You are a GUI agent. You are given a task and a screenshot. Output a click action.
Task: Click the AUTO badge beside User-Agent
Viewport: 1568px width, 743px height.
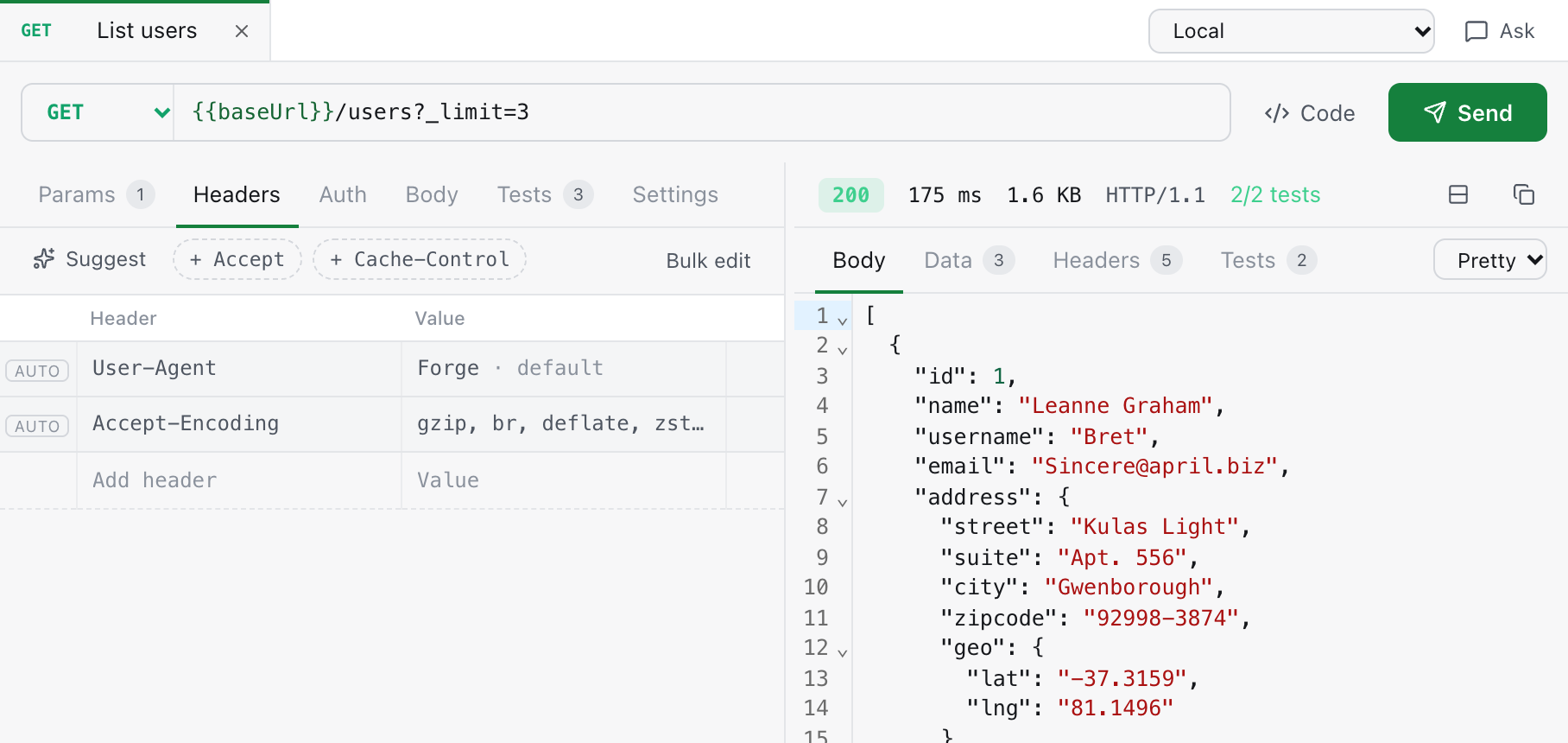[37, 371]
